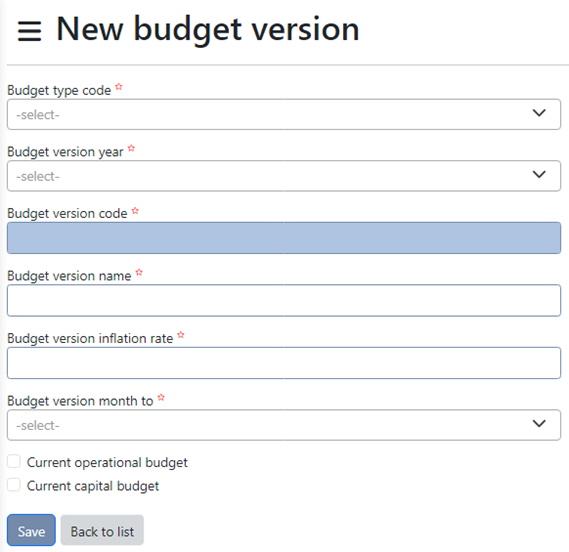Image resolution: width=569 pixels, height=552 pixels.
Task: Expand the Budget version year dropdown
Action: [x=284, y=176]
